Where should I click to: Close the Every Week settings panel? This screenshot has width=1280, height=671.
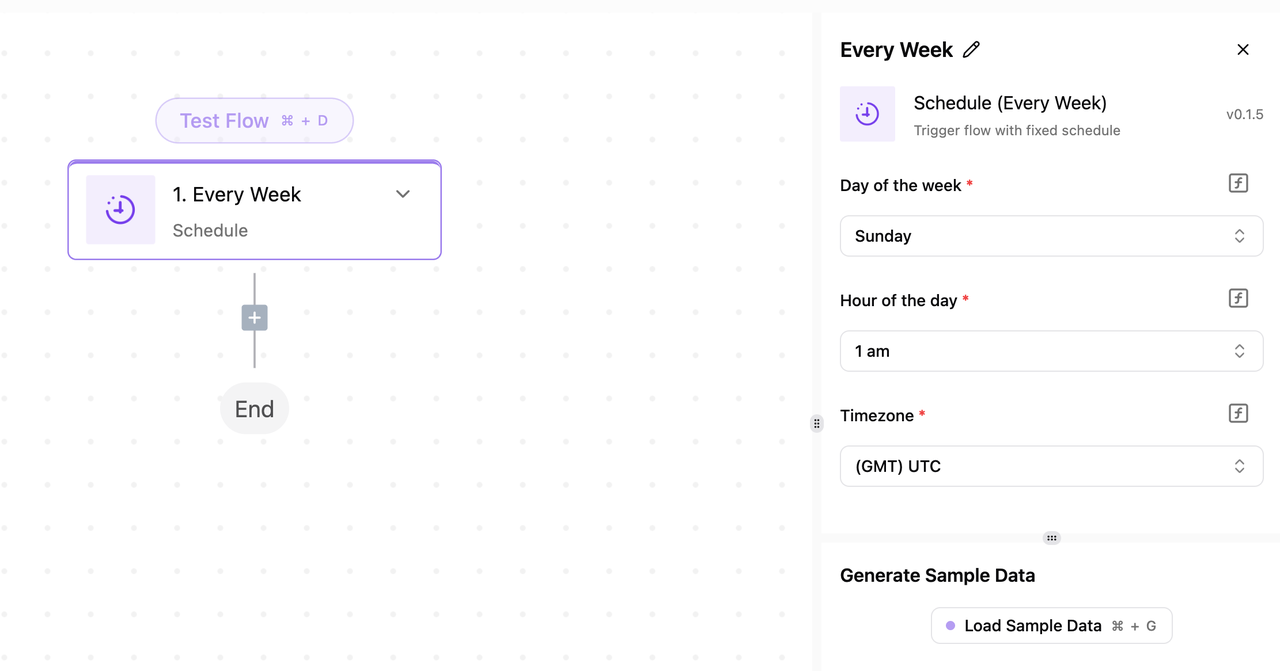1243,50
